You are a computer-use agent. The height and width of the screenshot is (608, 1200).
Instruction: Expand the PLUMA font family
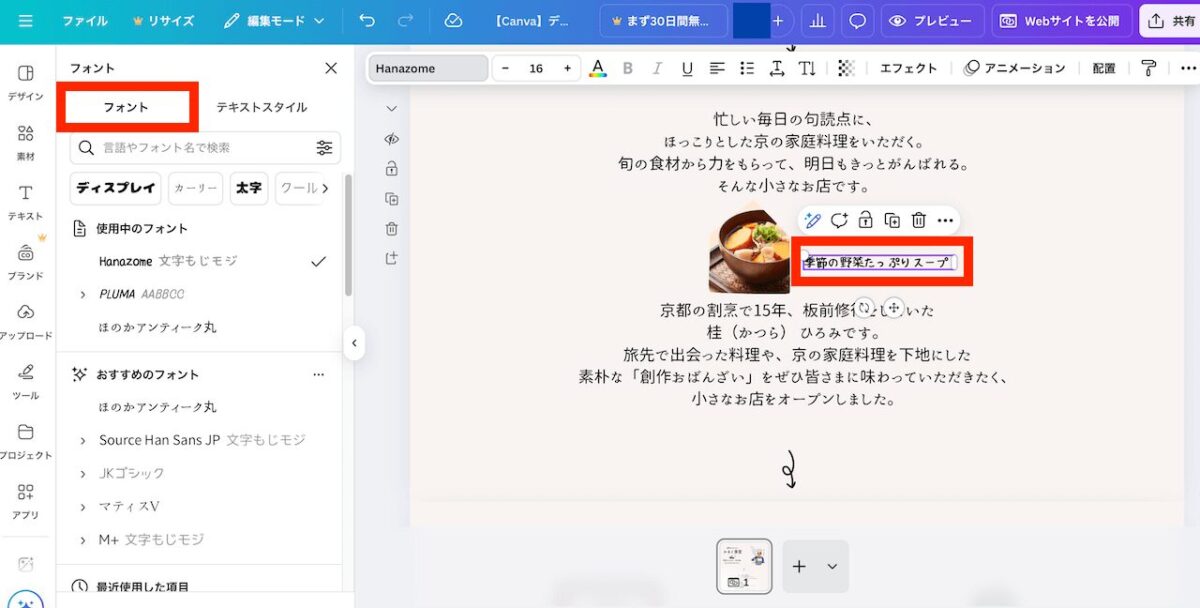pyautogui.click(x=83, y=295)
